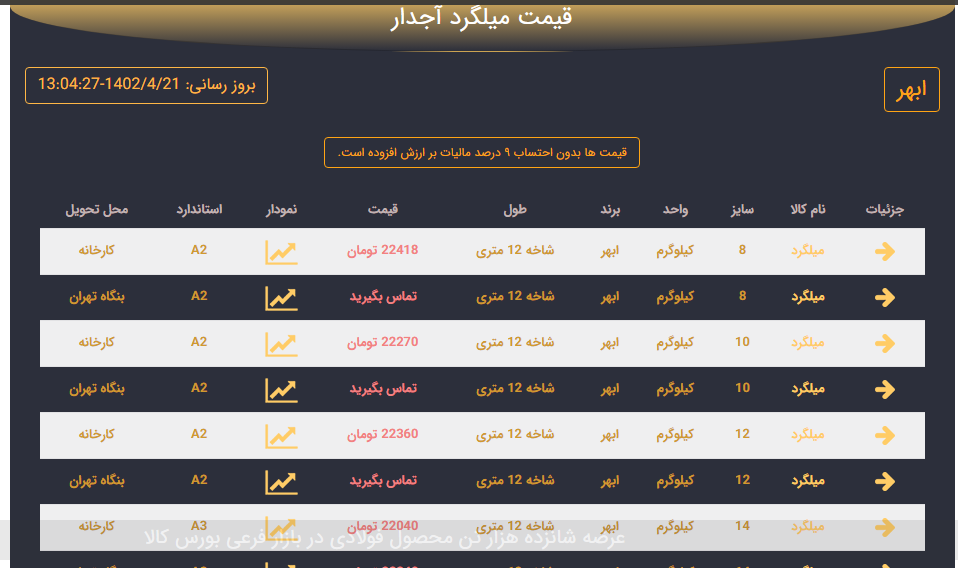The image size is (958, 568).
Task: Open chart icon for size 8 بنگاه تهران row
Action: [x=281, y=298]
